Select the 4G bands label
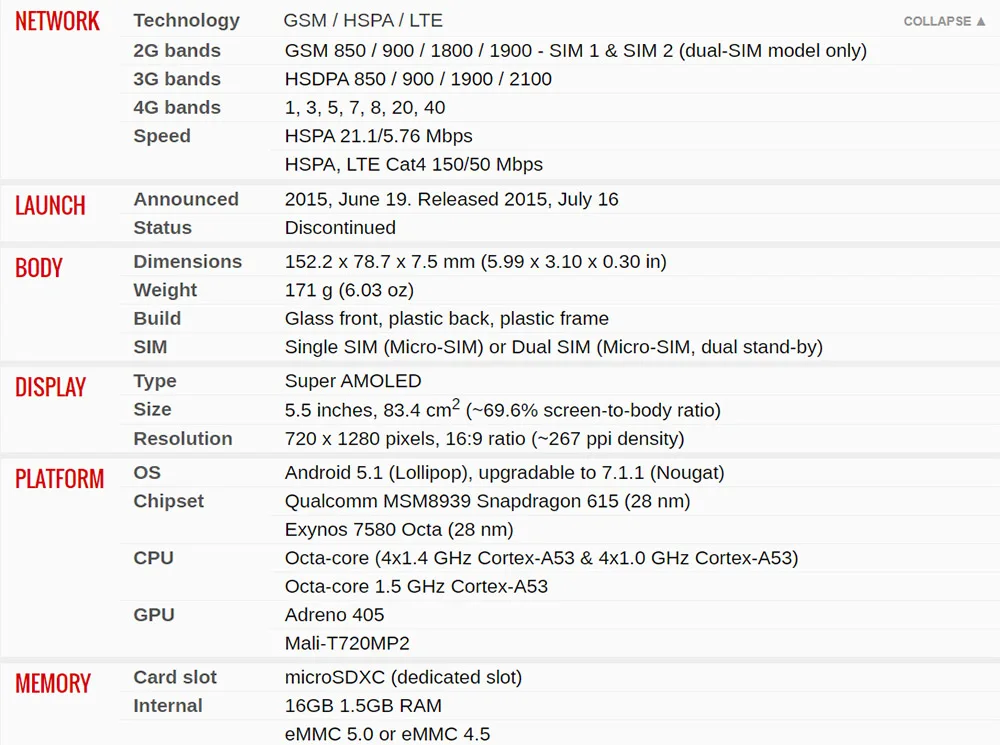1000x745 pixels. click(177, 107)
